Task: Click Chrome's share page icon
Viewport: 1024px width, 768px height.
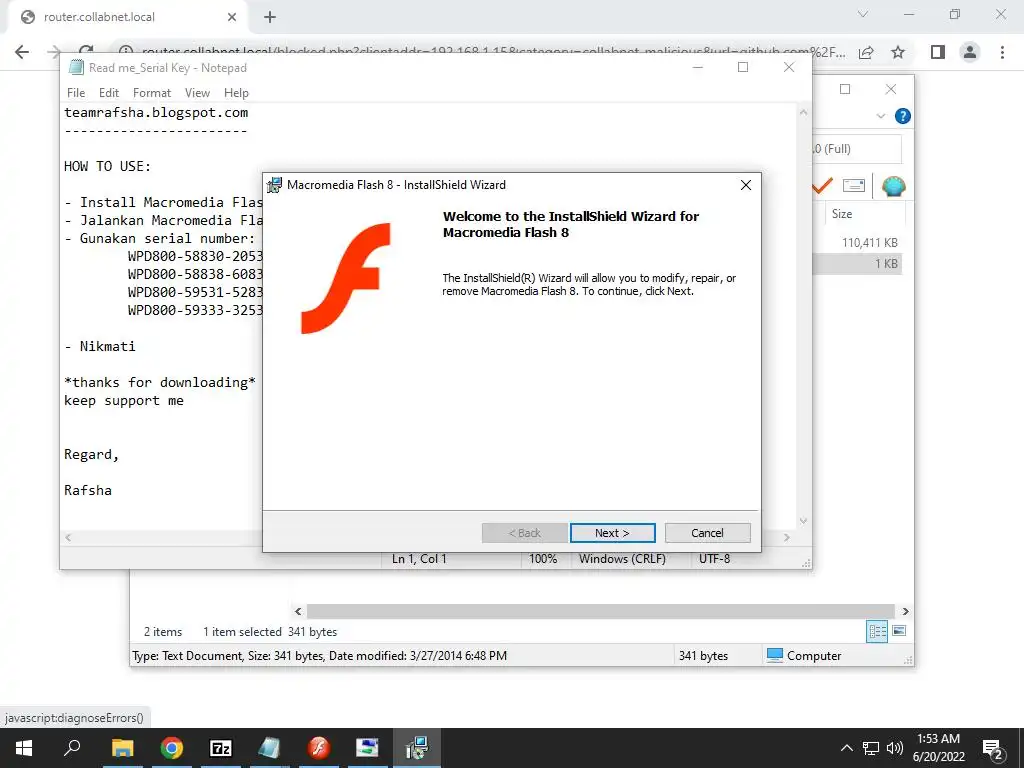Action: (866, 52)
